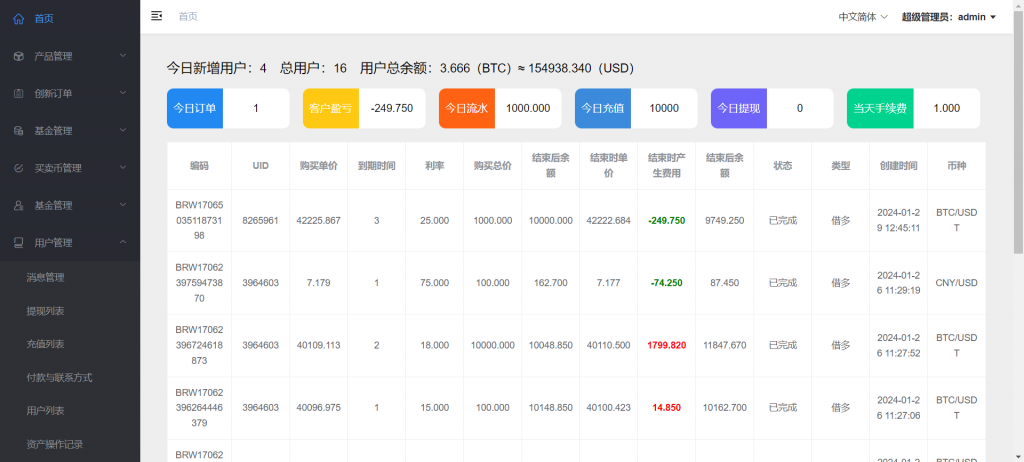Click the 首页 breadcrumb in the top bar
1024x462 pixels.
[188, 17]
